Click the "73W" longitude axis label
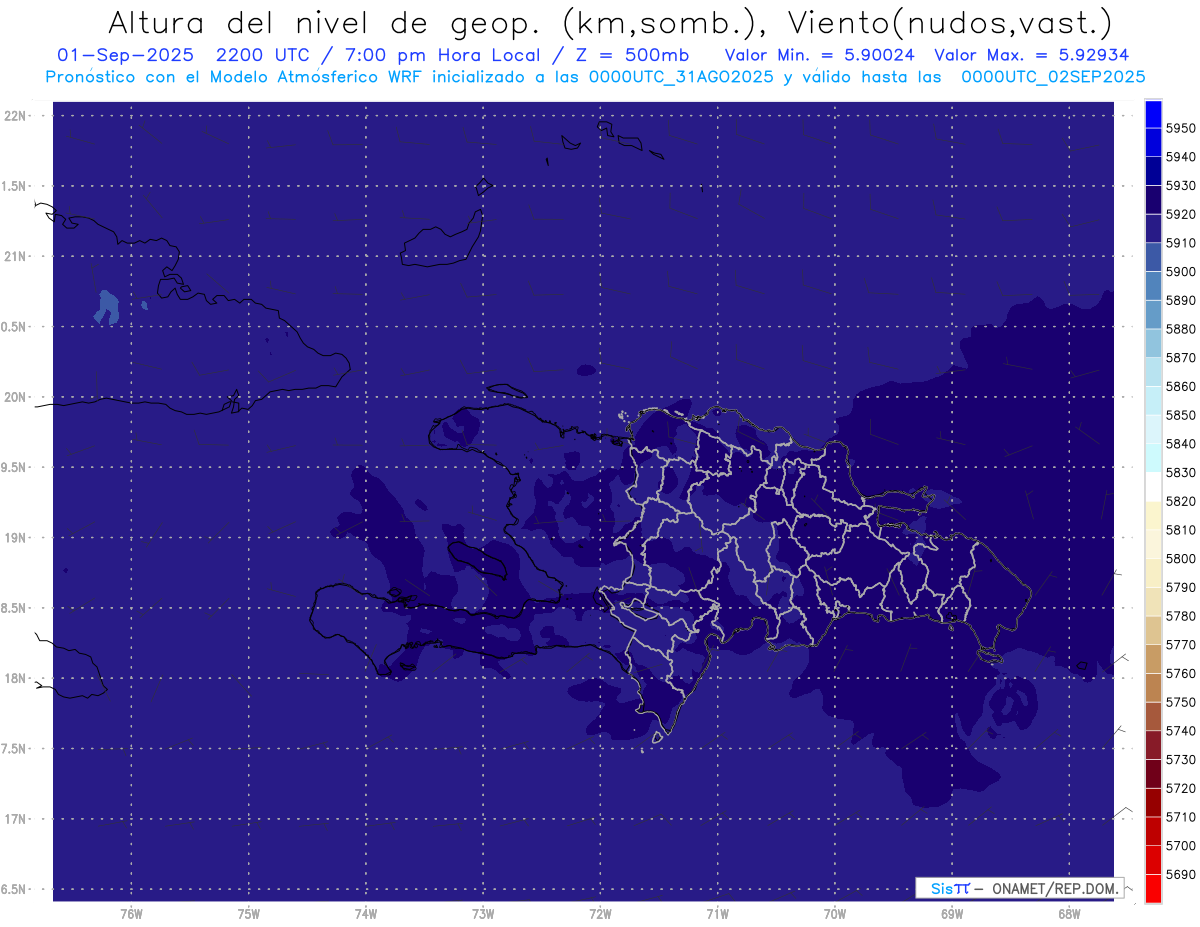Image resolution: width=1200 pixels, height=927 pixels. point(483,914)
